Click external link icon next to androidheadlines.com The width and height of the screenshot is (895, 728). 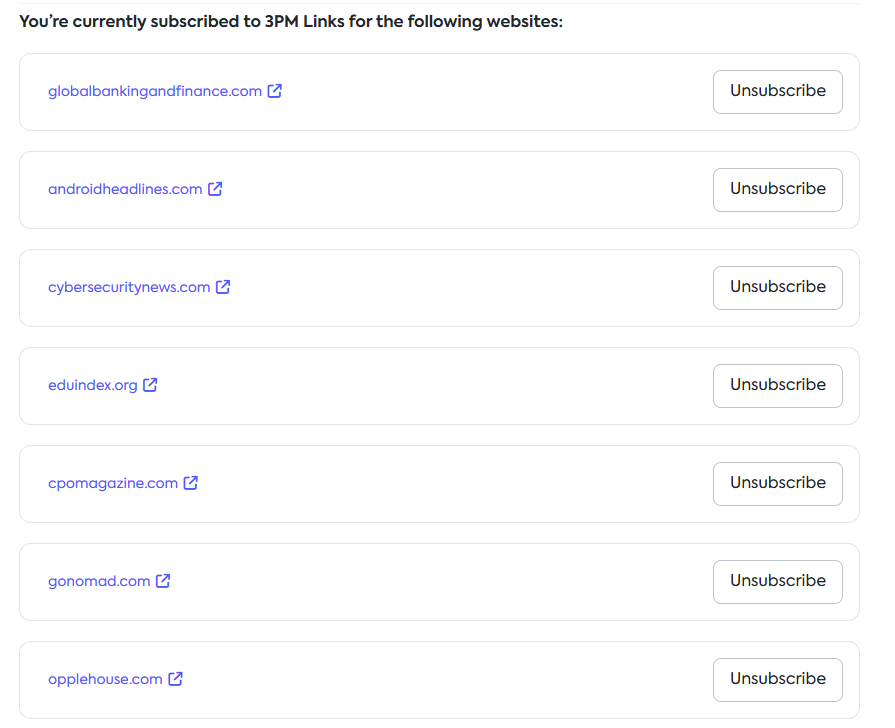[x=215, y=189]
